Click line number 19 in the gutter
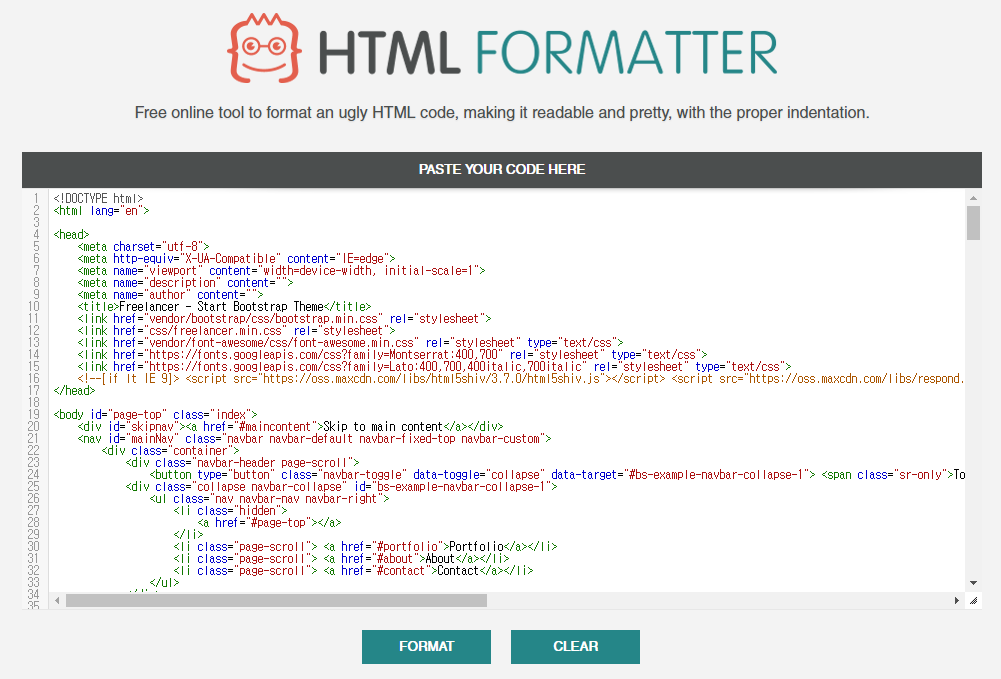This screenshot has height=679, width=1001. coord(34,415)
